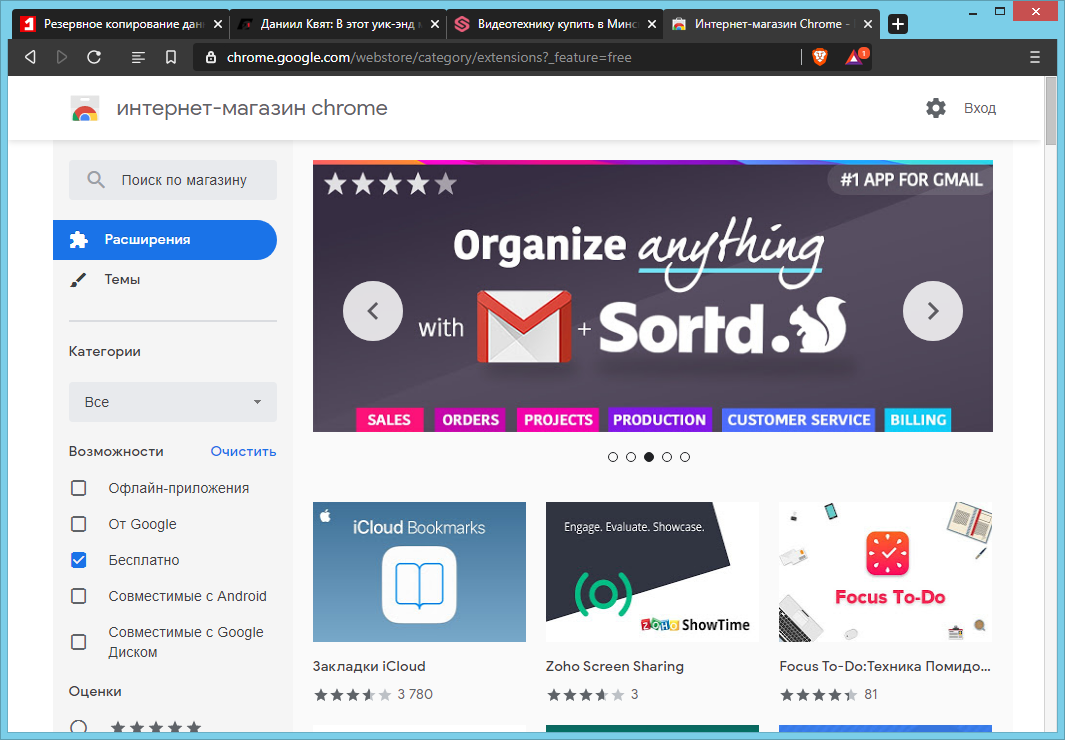
Task: Close the Даниил Квят tab
Action: coord(435,24)
